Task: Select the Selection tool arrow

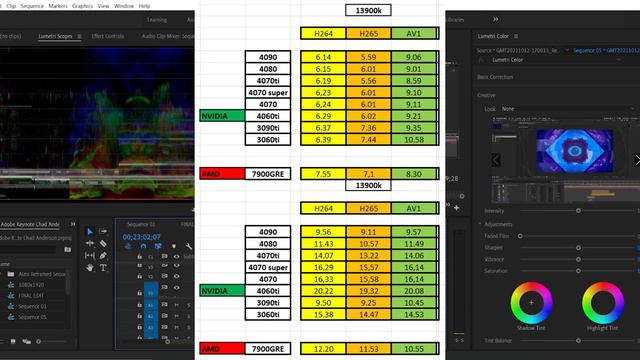Action: pos(90,232)
